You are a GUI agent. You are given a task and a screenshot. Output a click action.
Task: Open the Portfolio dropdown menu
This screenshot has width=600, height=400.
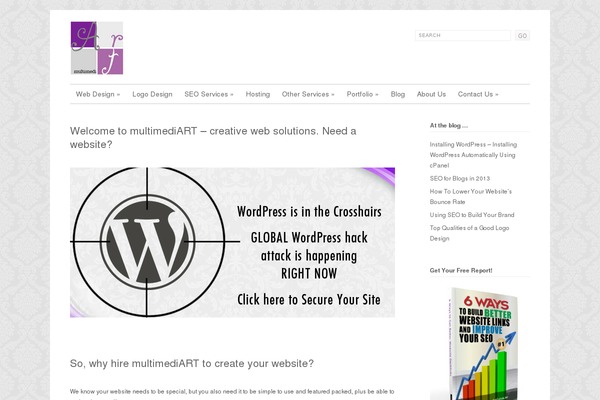pos(362,94)
